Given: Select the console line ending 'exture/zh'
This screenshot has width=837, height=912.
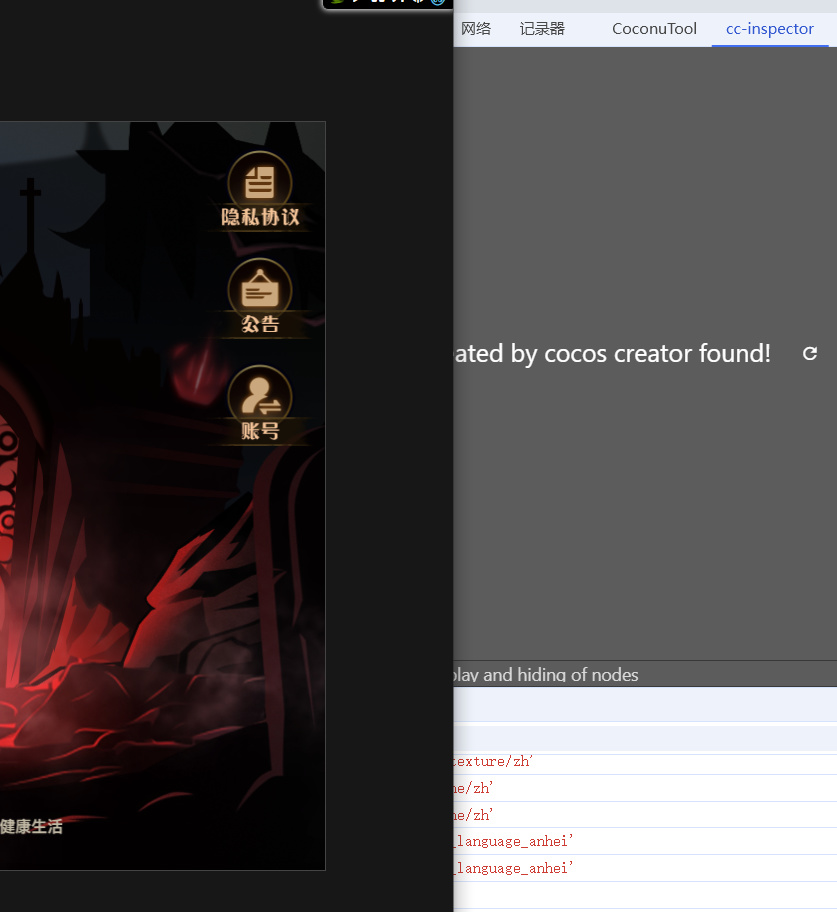Looking at the screenshot, I should click(645, 761).
